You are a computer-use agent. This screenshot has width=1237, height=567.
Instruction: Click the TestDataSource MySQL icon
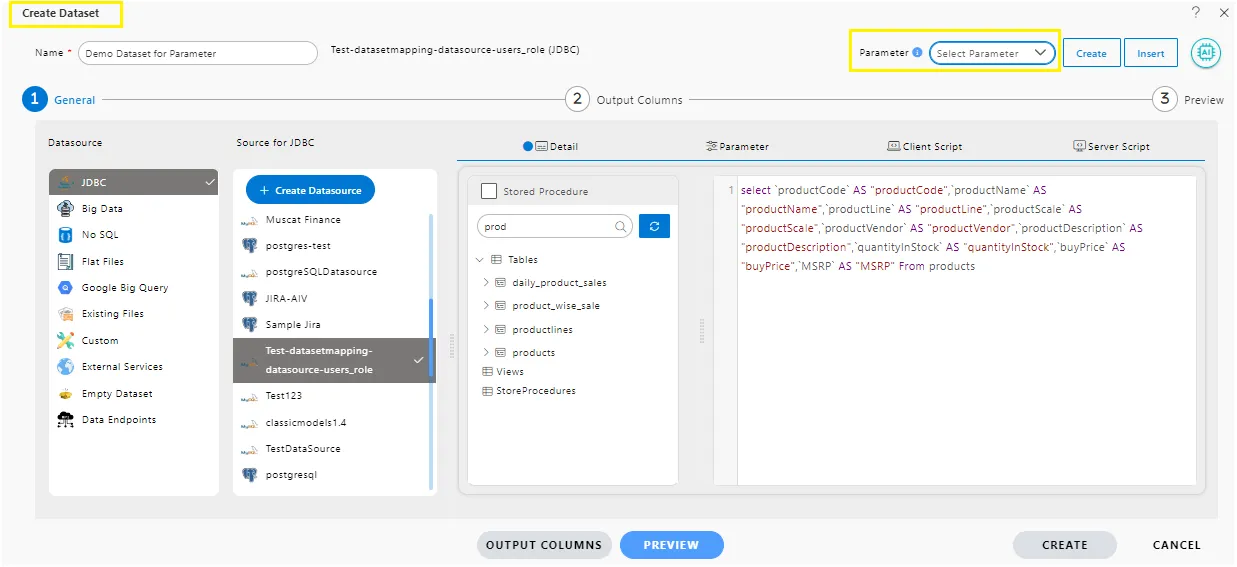tap(249, 449)
